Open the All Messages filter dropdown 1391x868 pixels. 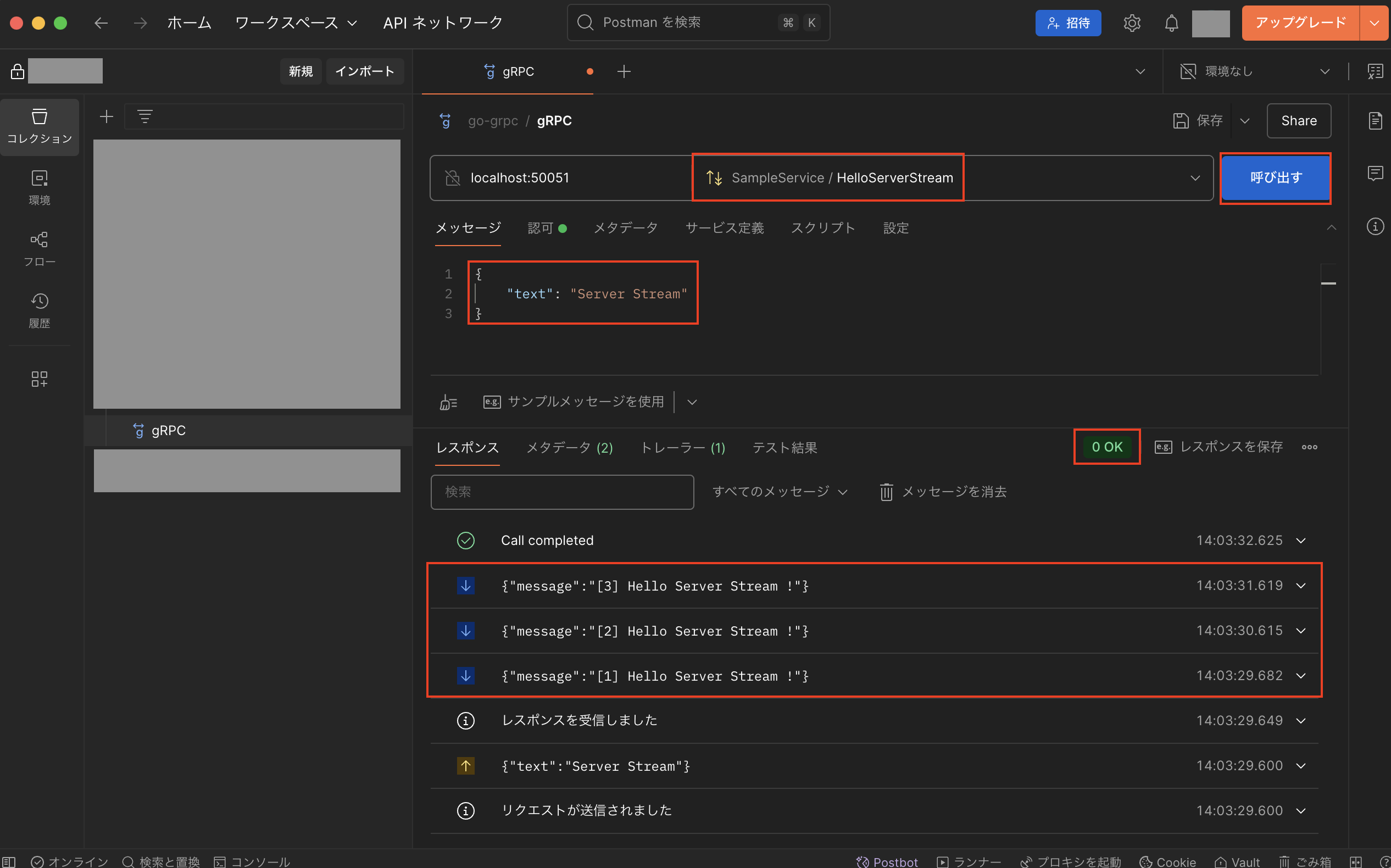pos(780,492)
